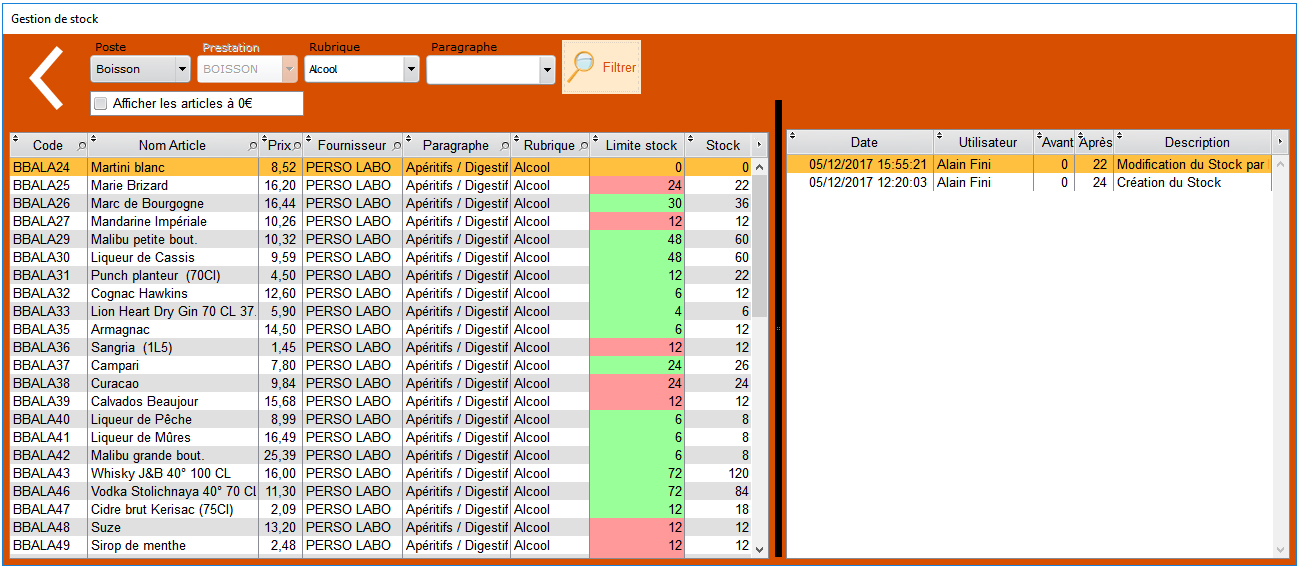Click the vertical splitter between the panels
The width and height of the screenshot is (1301, 569).
pos(778,328)
